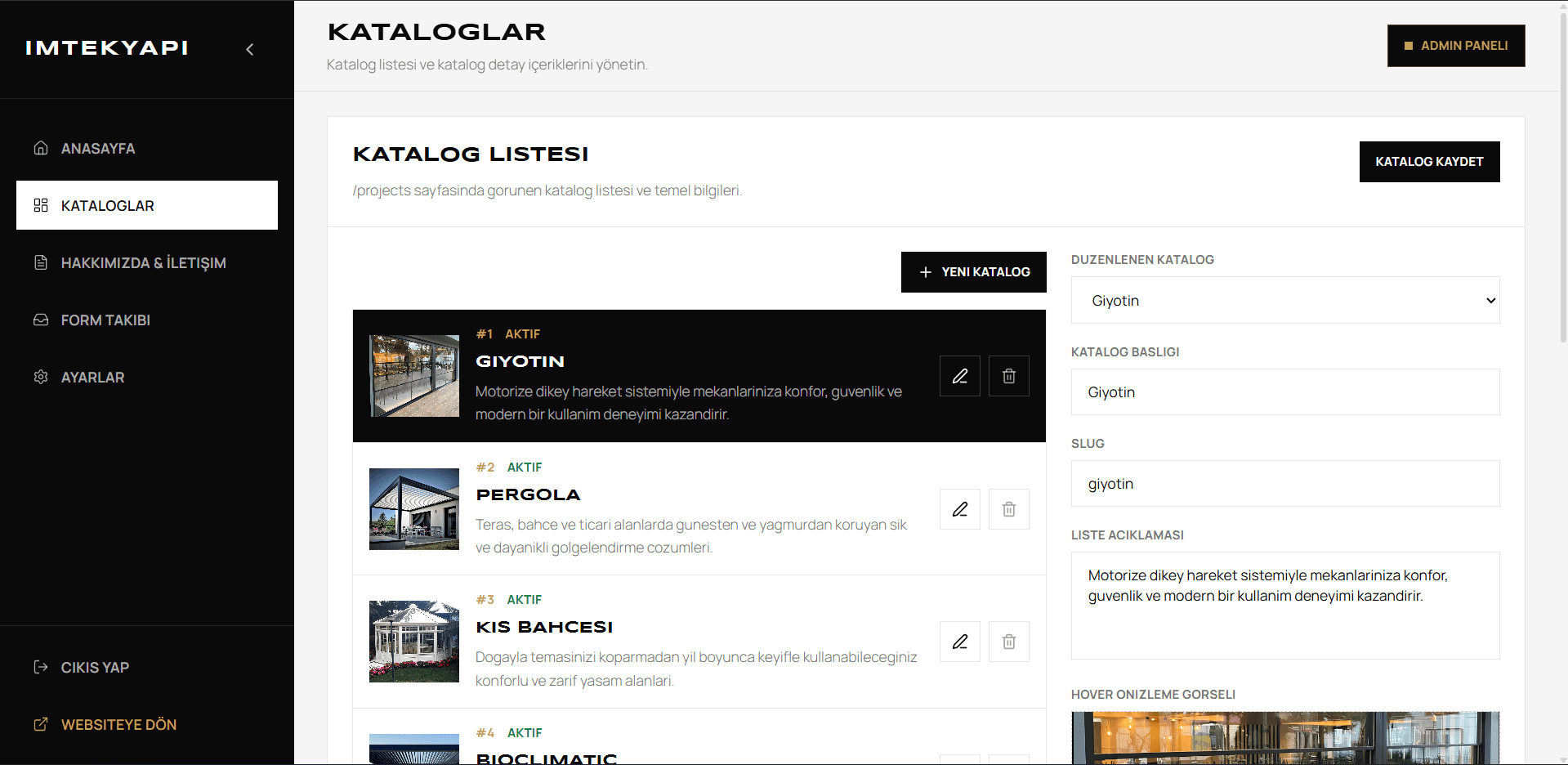Collapse the sidebar with the chevron arrow
The image size is (1568, 765).
[x=250, y=49]
